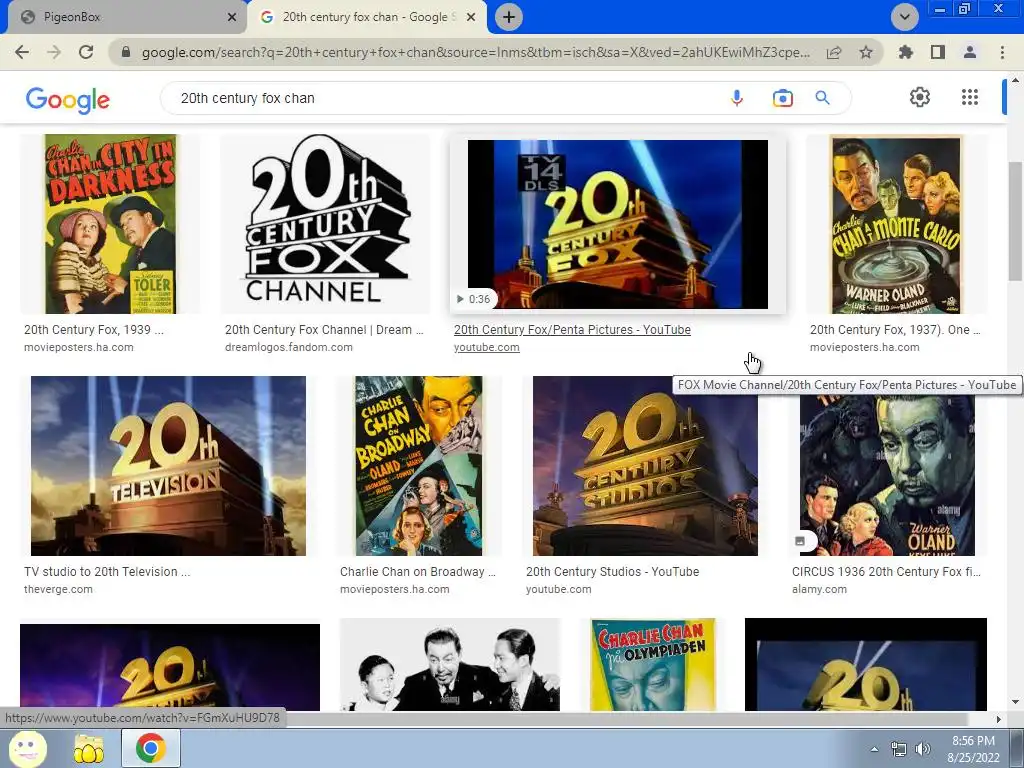Viewport: 1024px width, 768px height.
Task: Select the 20th century fox chan tab
Action: pyautogui.click(x=366, y=17)
